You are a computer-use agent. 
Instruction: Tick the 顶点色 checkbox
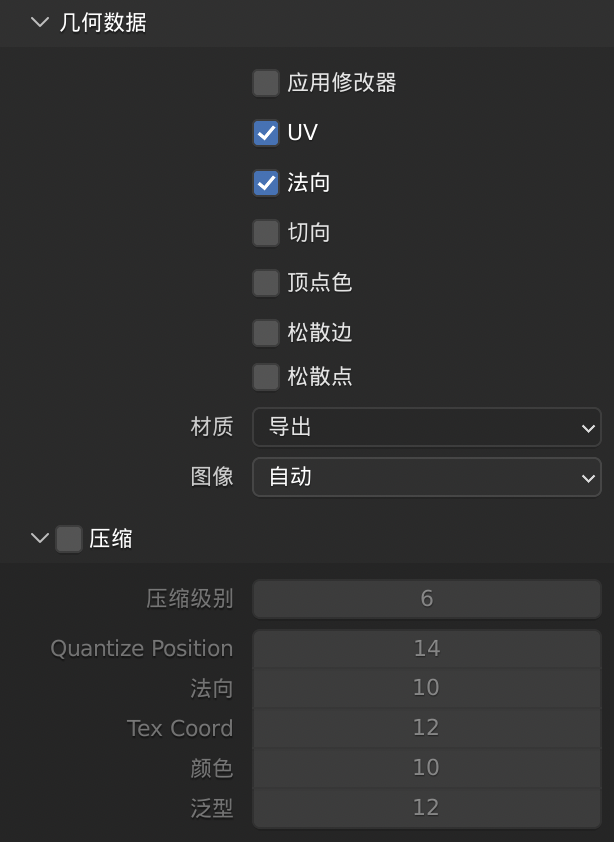266,283
